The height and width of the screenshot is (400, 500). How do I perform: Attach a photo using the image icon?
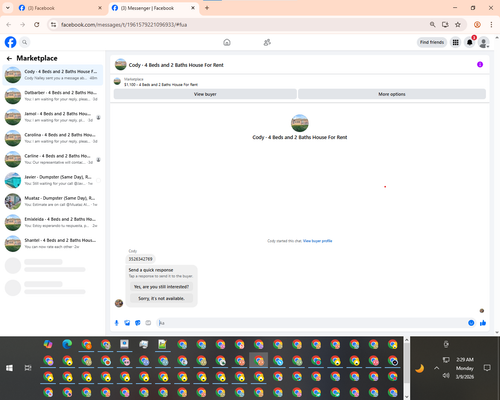(127, 323)
